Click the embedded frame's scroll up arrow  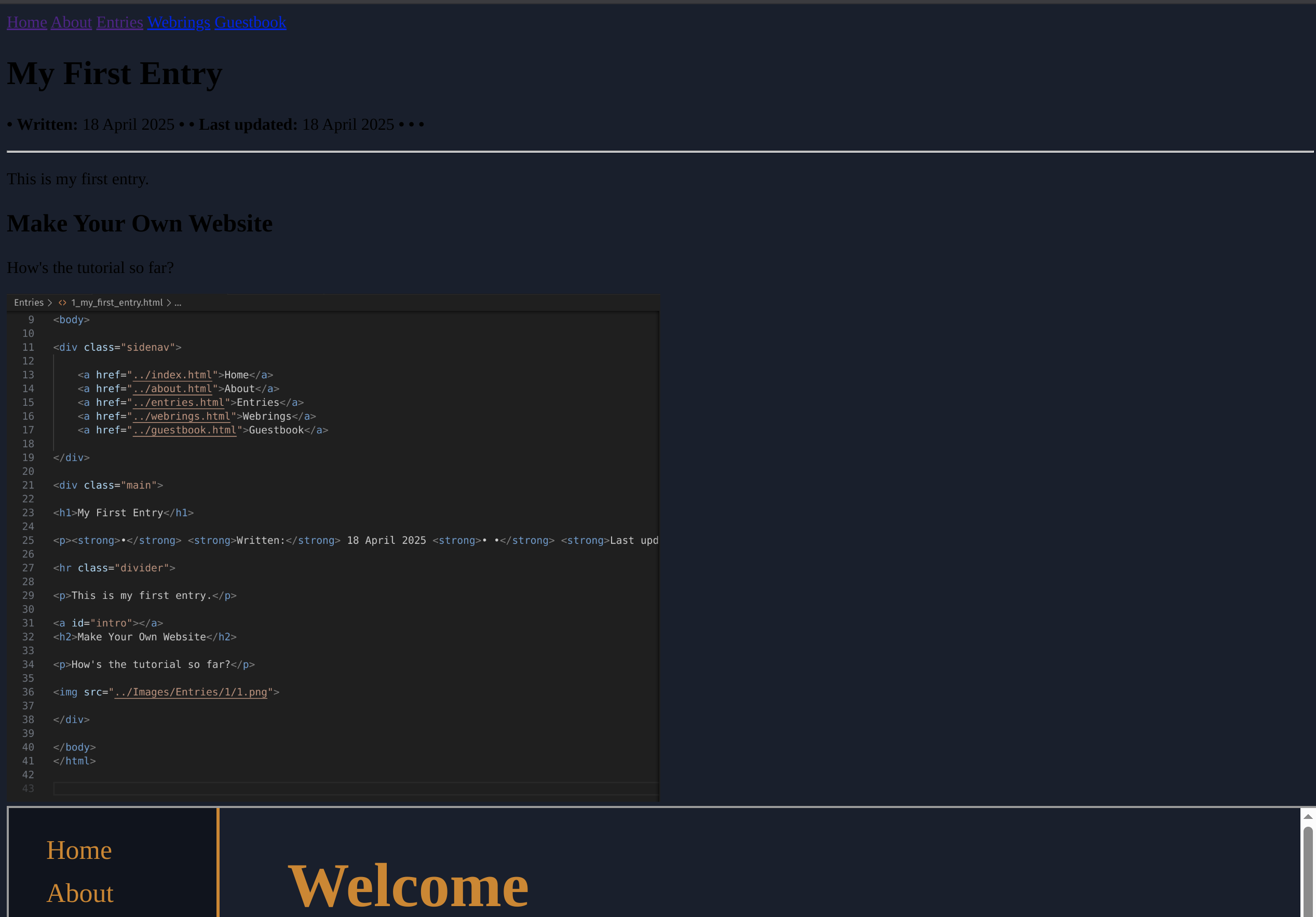(1307, 817)
